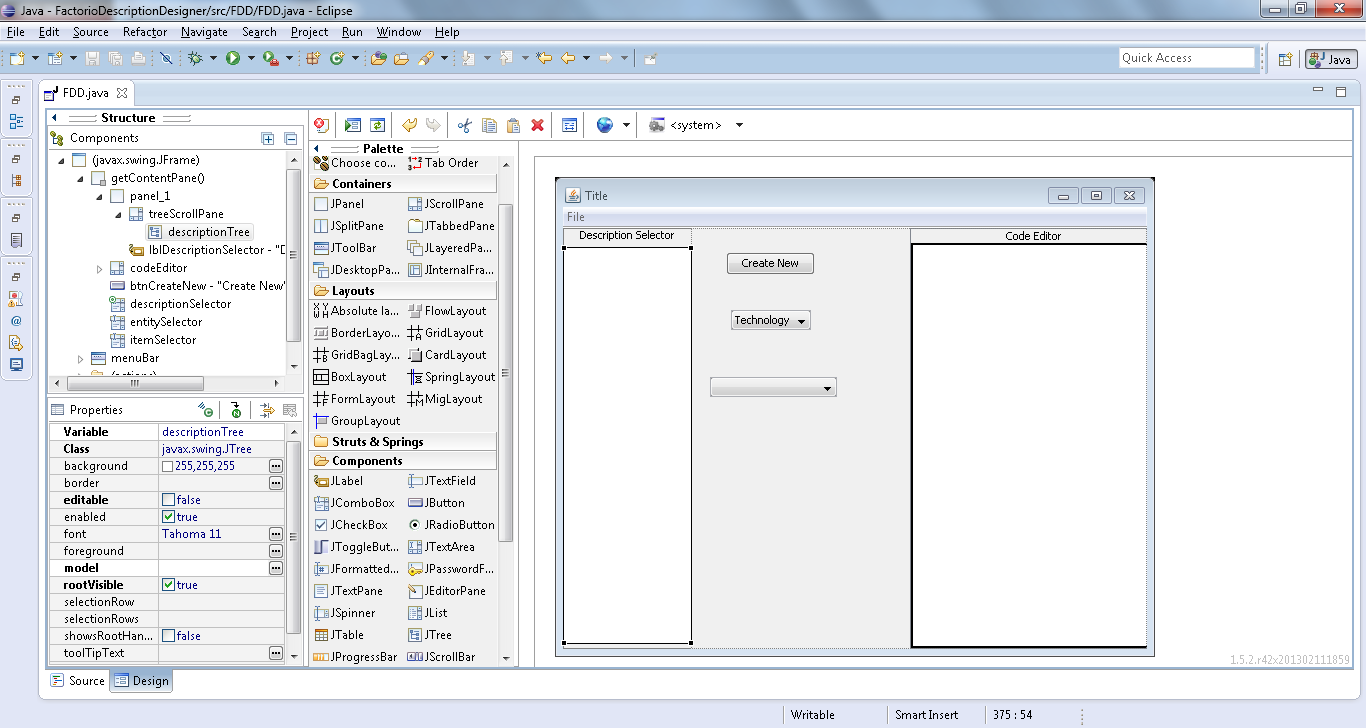Expand the menuBar tree node

(x=80, y=358)
